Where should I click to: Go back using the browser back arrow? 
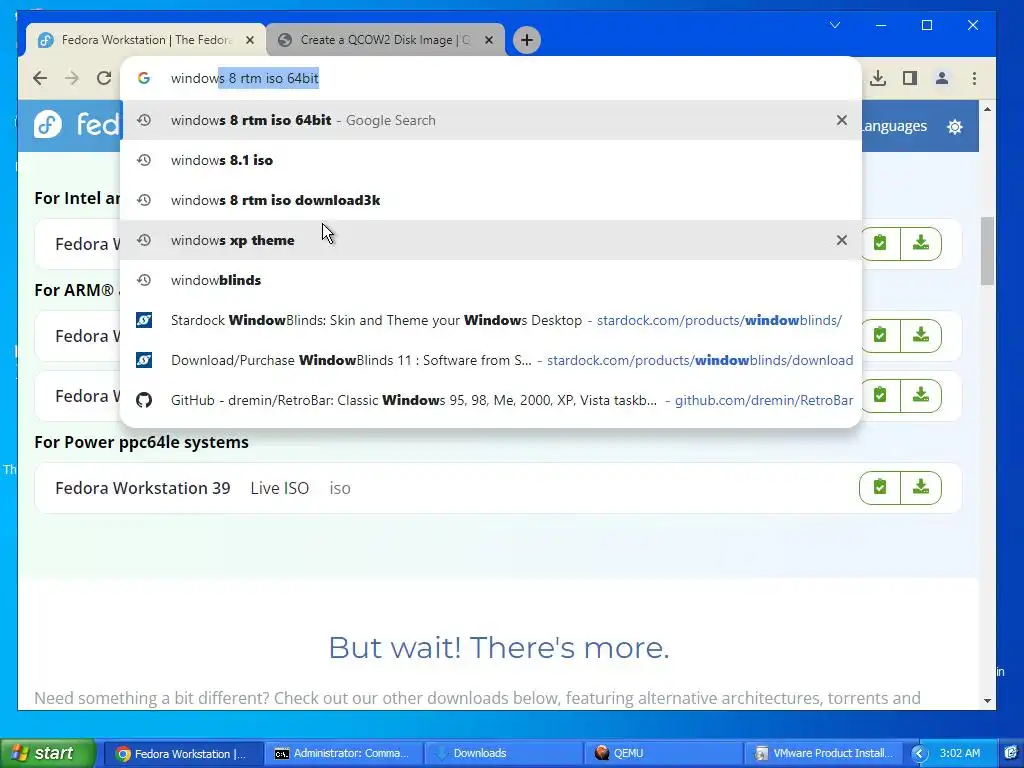[x=40, y=78]
